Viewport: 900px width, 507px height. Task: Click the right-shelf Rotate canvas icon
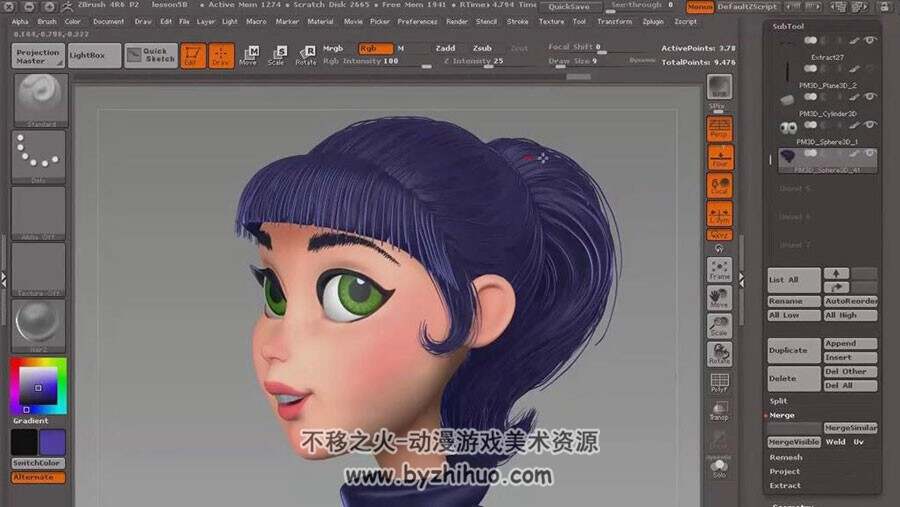pos(719,354)
